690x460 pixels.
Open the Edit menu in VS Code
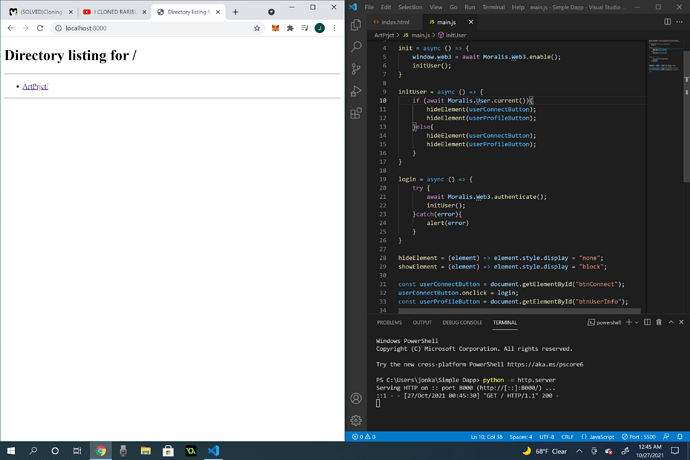pyautogui.click(x=386, y=7)
